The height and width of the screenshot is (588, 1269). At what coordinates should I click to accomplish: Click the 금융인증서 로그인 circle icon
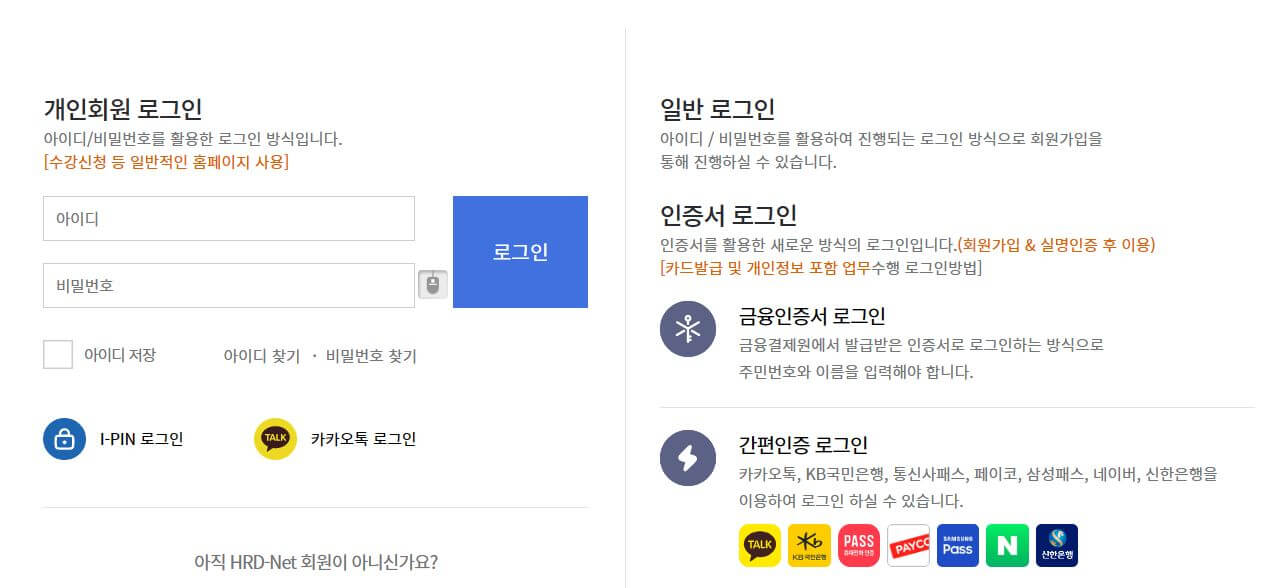[687, 328]
